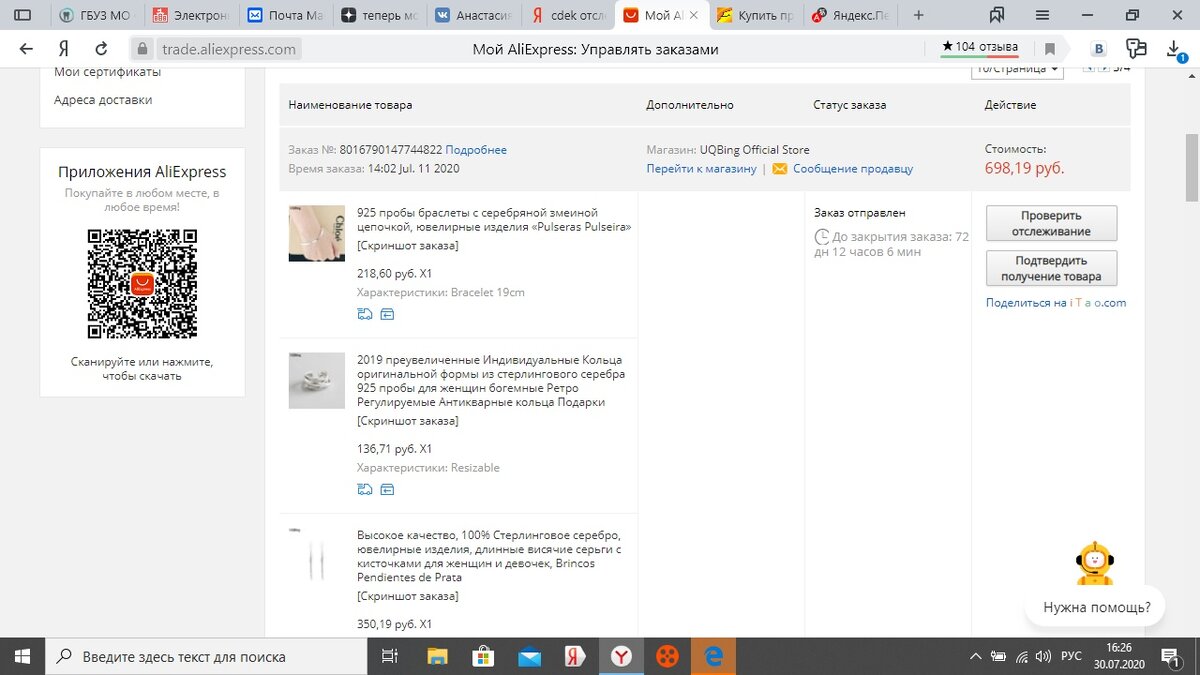This screenshot has width=1200, height=675.
Task: Open the protection extension icon next to VK
Action: pyautogui.click(x=1136, y=48)
